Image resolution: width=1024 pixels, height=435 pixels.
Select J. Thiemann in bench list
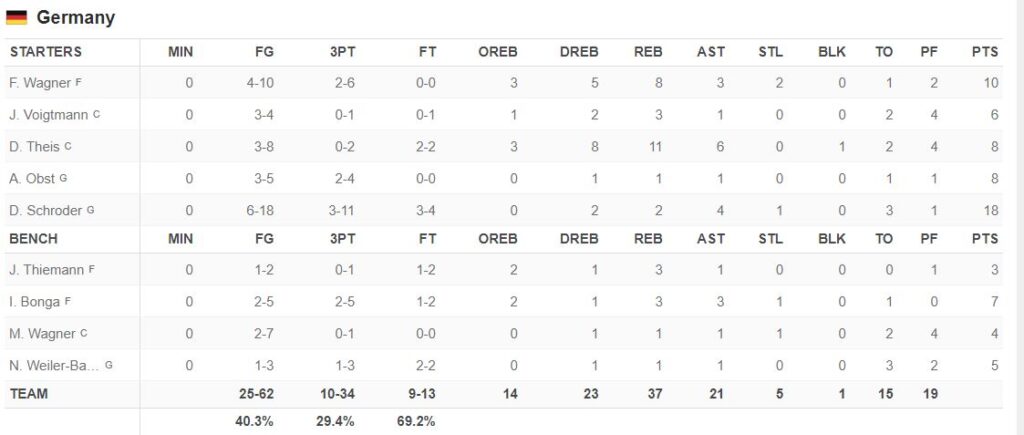coord(47,270)
